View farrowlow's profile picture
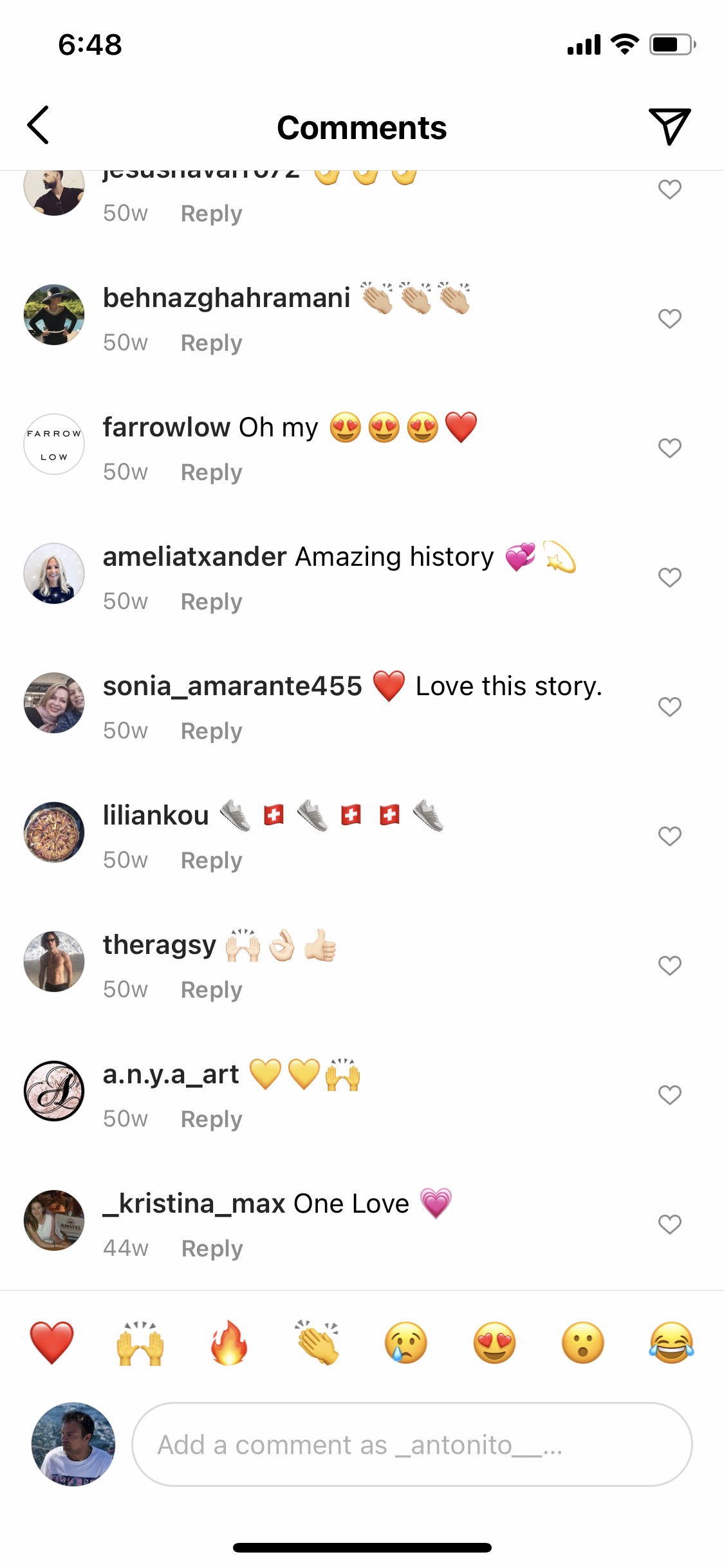 (x=54, y=444)
